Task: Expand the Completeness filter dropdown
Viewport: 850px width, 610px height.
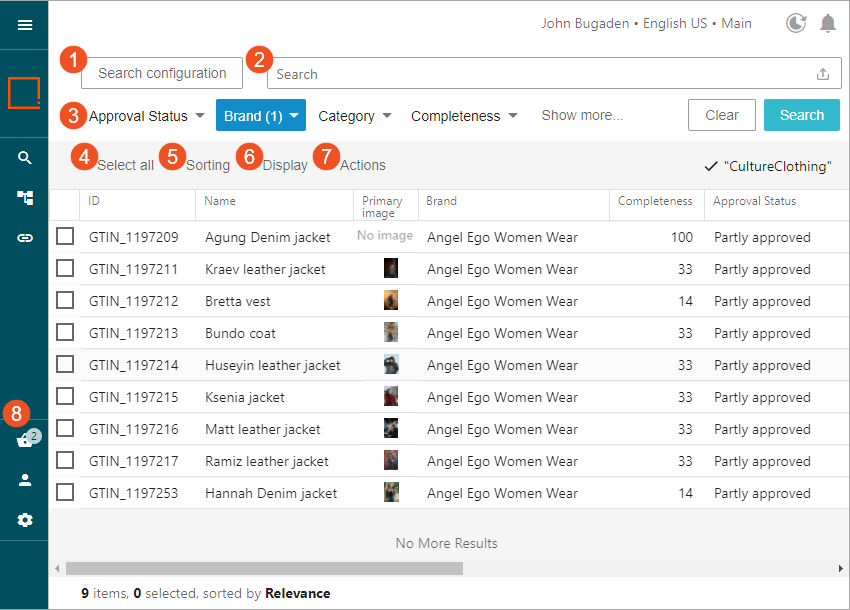Action: 464,116
